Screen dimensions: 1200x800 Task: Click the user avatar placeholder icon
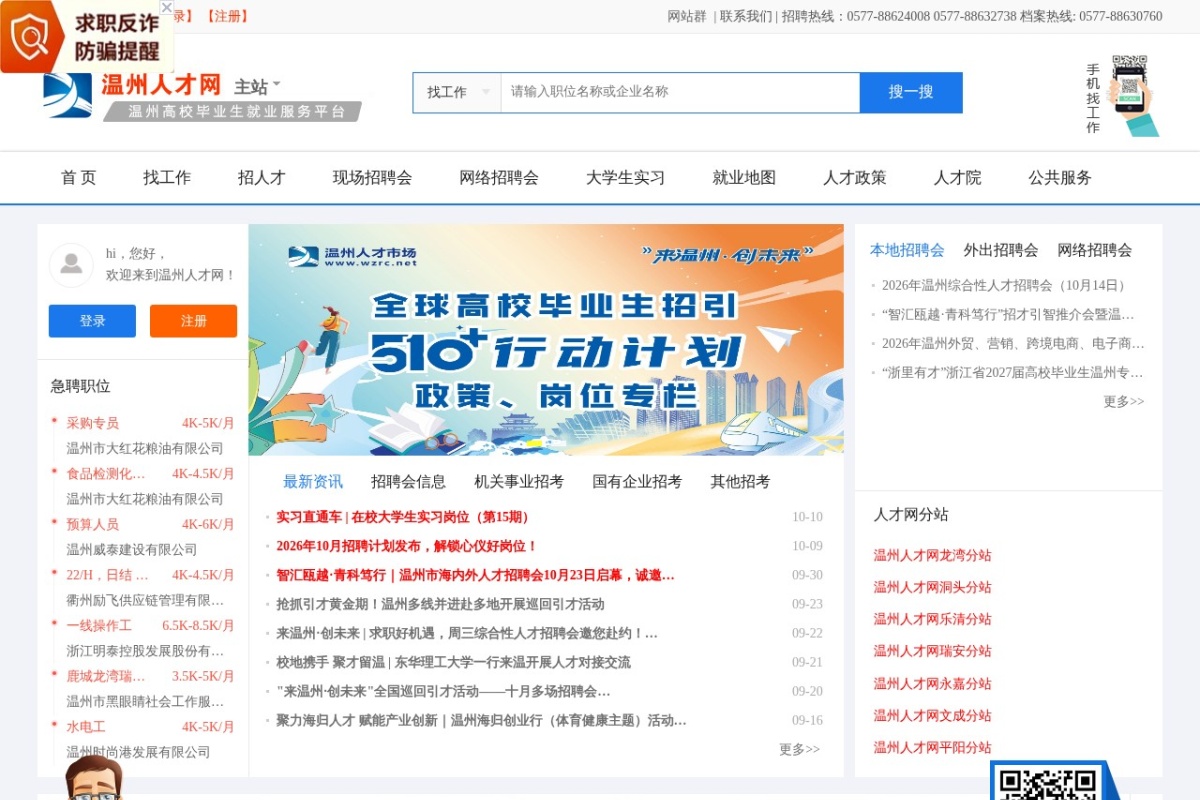click(x=71, y=265)
